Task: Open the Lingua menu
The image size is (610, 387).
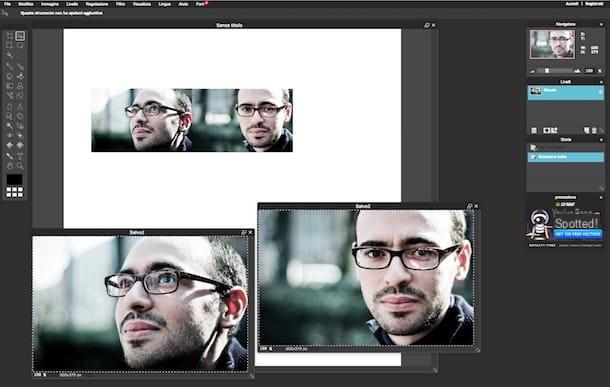Action: click(x=165, y=4)
